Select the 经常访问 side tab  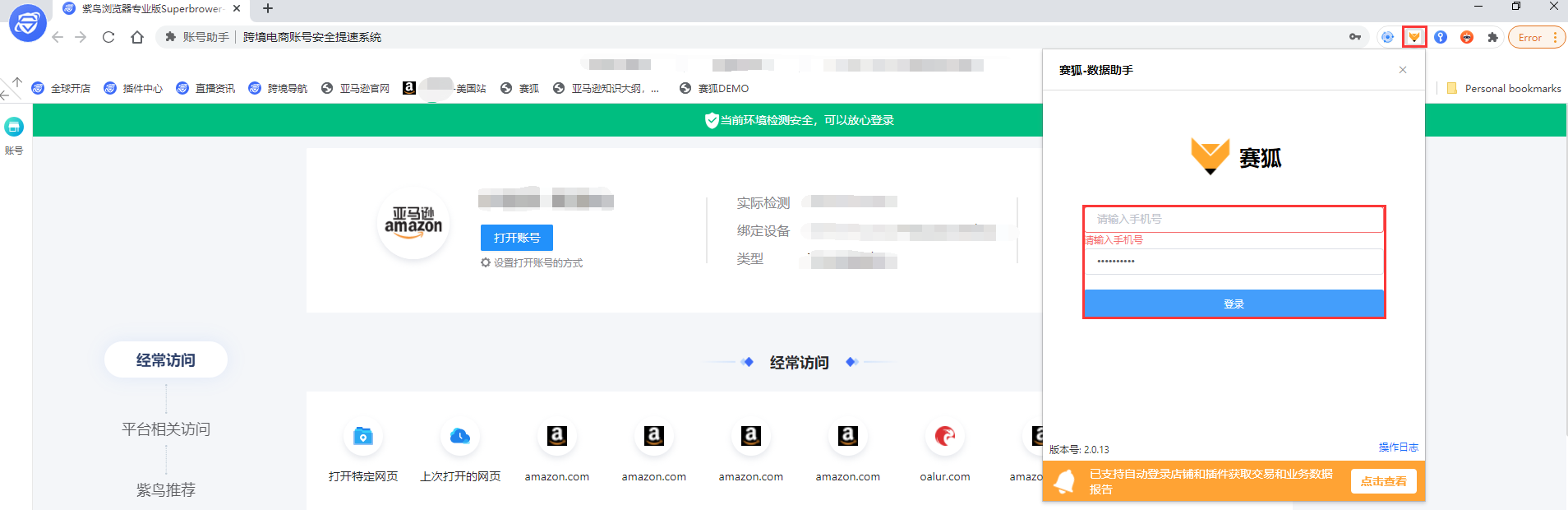(166, 359)
